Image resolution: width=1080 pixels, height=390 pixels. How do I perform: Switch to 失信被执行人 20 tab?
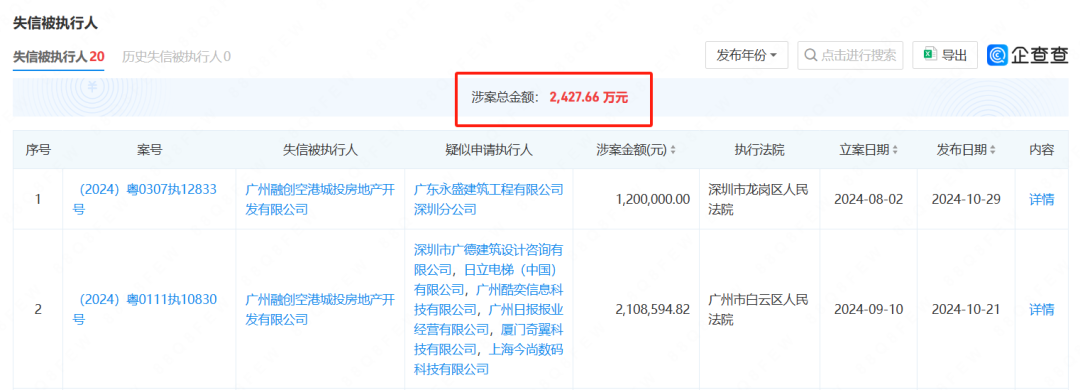pos(59,57)
